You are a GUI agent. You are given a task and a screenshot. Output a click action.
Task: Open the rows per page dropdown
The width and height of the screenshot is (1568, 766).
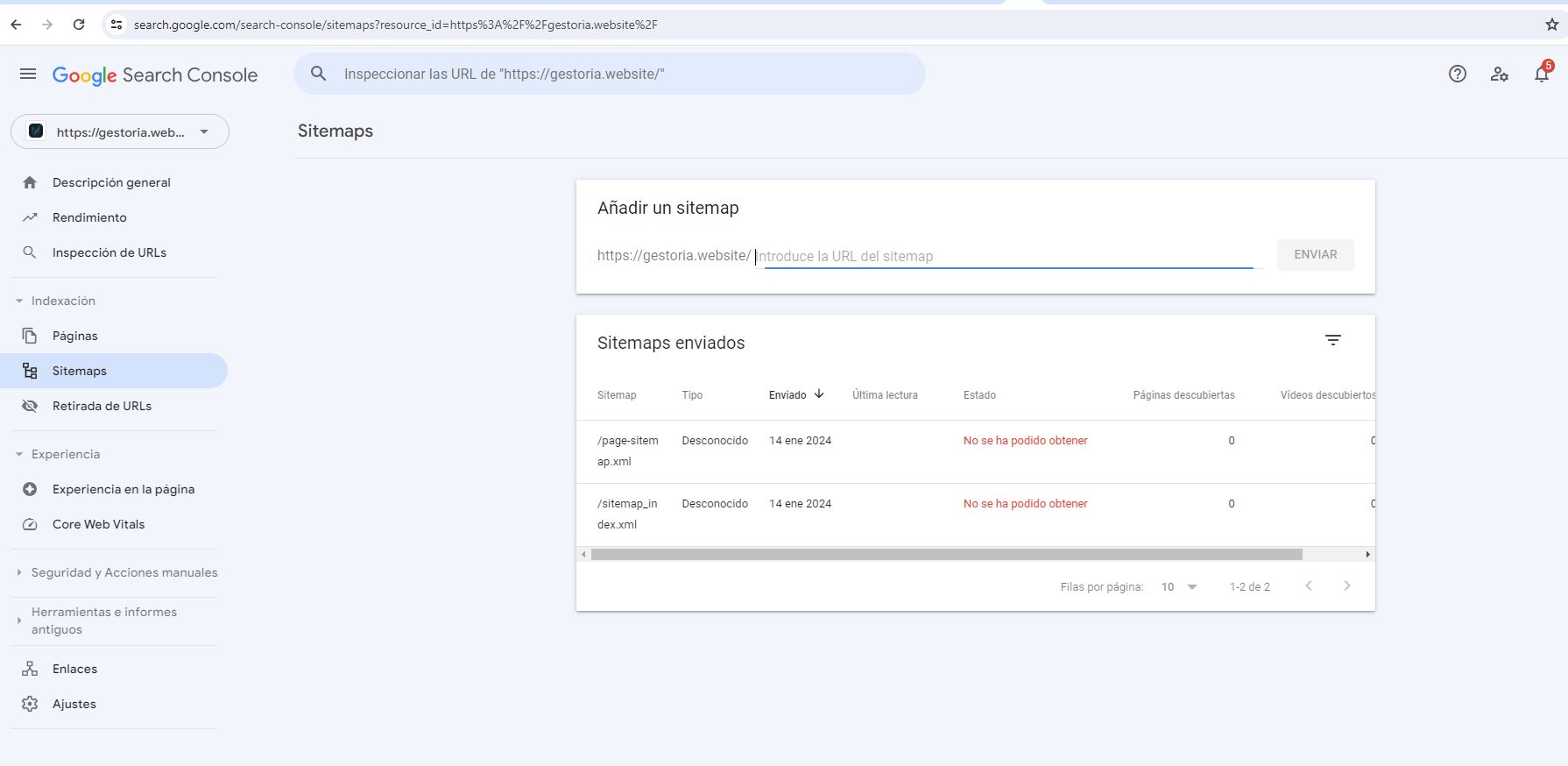[1179, 586]
